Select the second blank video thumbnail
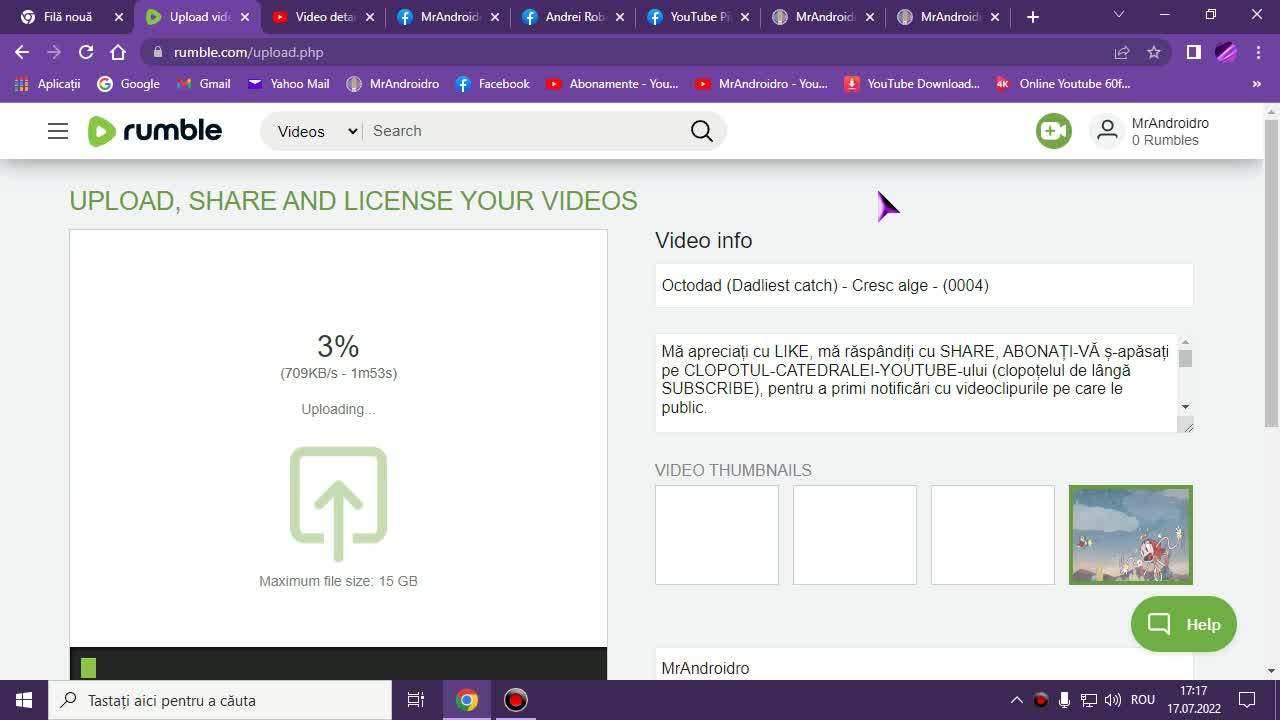Screen dimensions: 1280x720 855,535
